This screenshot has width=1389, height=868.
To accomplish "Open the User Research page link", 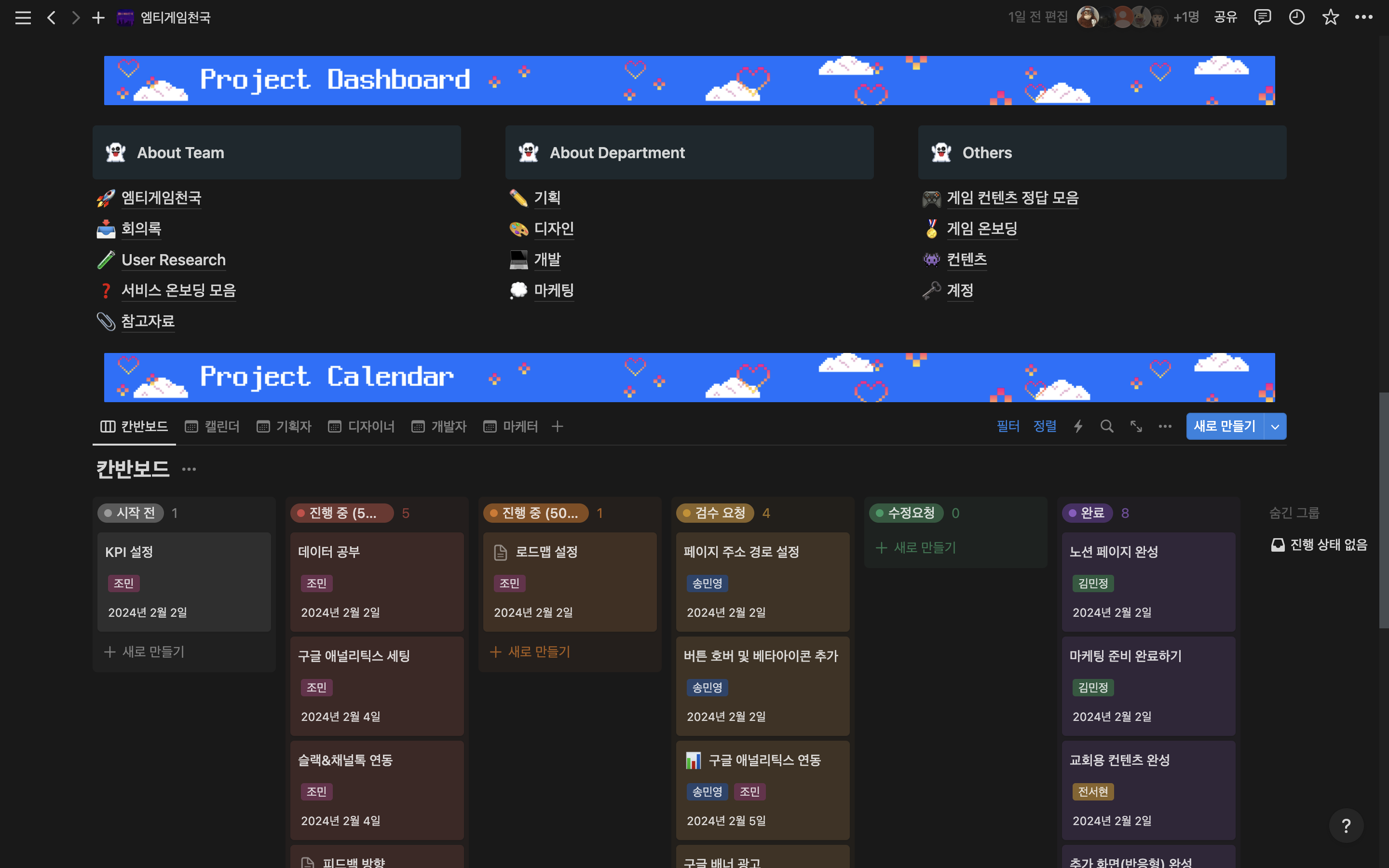I will tap(173, 260).
